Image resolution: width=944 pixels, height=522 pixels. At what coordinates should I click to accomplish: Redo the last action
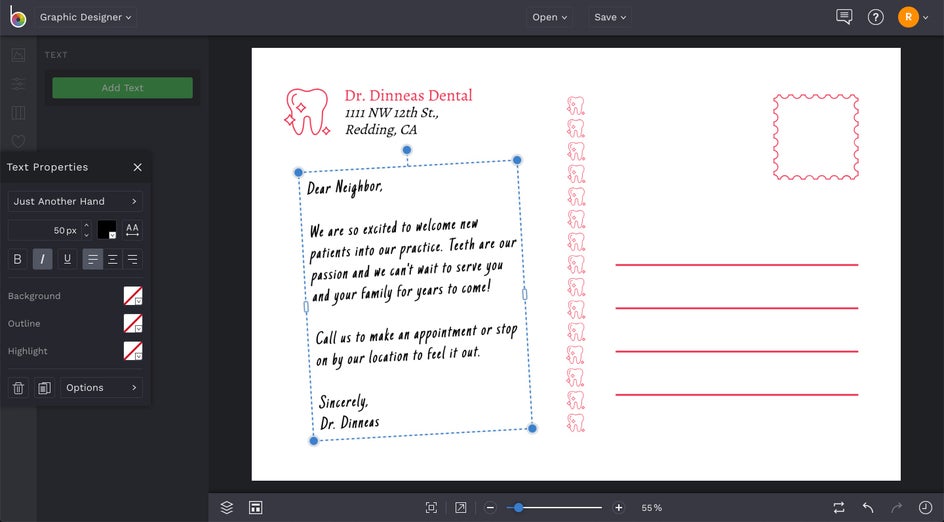(896, 508)
